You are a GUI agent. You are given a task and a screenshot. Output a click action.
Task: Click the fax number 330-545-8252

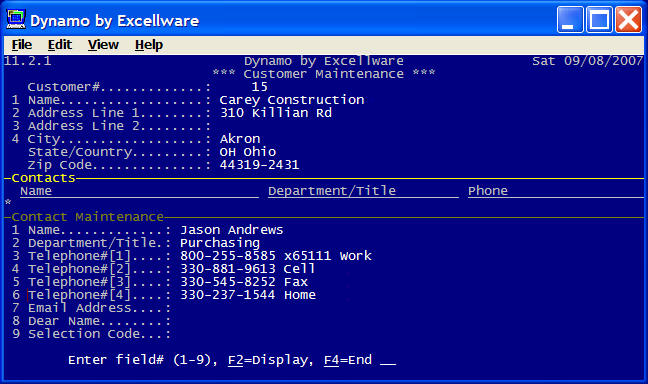point(228,282)
